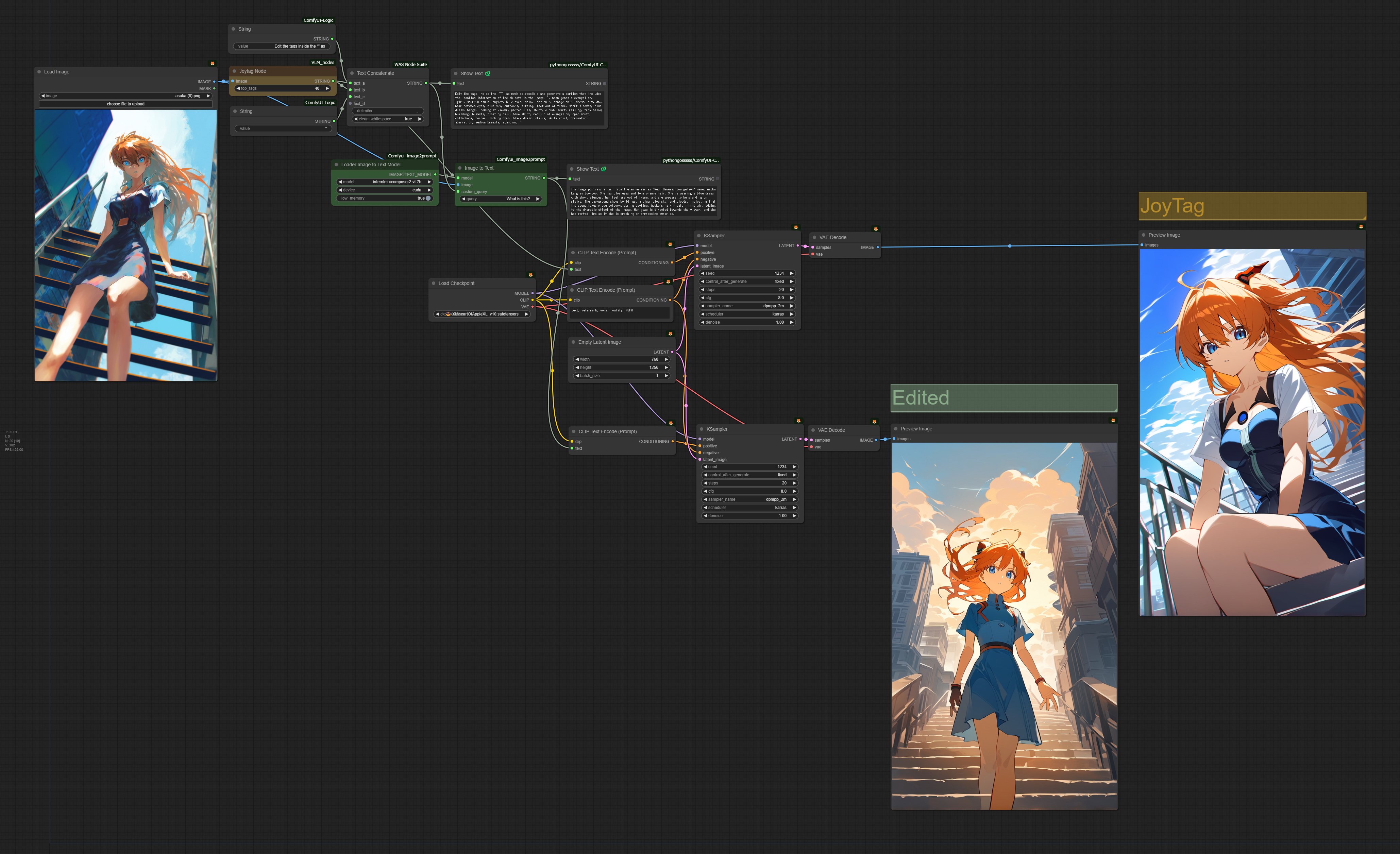The image size is (1400, 854).
Task: Click the generated image in the Edited preview
Action: [x=1003, y=625]
